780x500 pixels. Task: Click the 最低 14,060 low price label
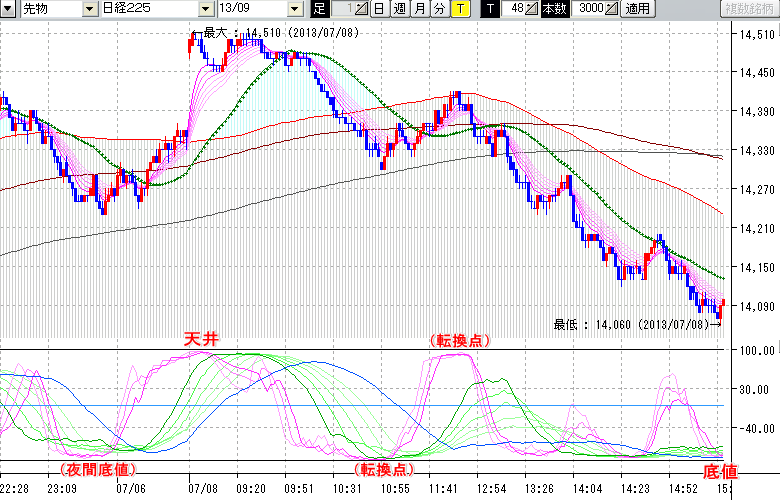click(634, 323)
